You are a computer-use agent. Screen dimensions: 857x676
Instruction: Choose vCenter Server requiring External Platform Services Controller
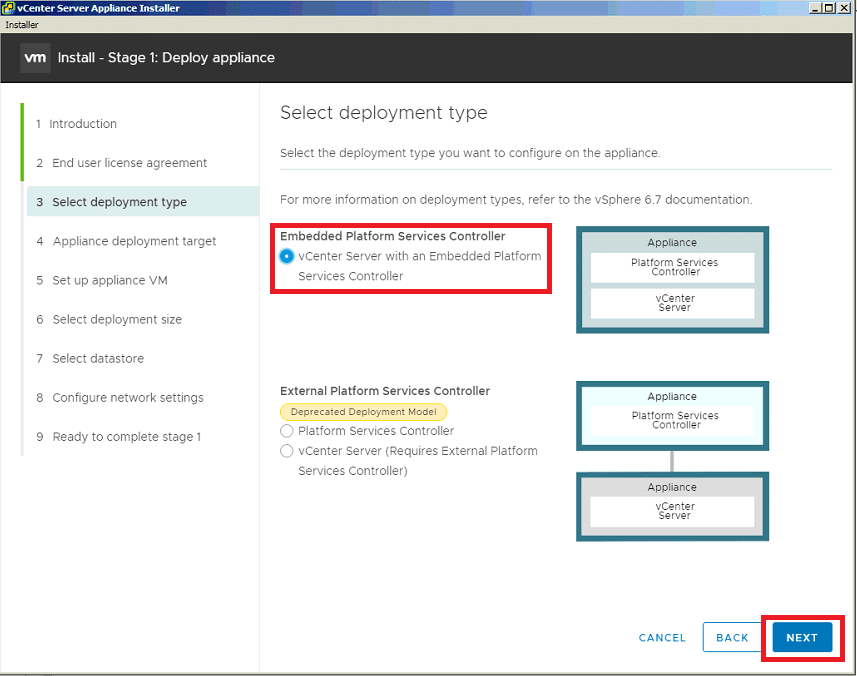coord(286,451)
